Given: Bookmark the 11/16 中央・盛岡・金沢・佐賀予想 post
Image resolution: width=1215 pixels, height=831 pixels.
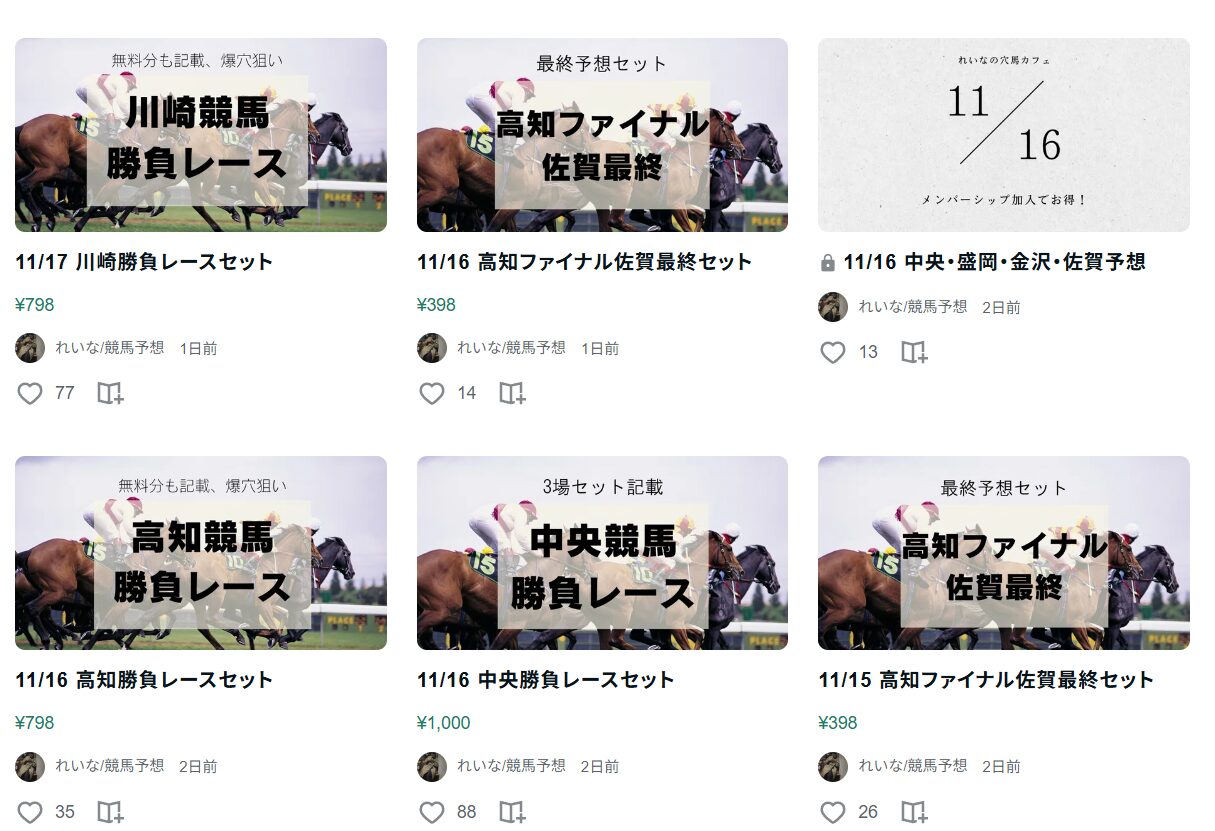Looking at the screenshot, I should [x=914, y=352].
